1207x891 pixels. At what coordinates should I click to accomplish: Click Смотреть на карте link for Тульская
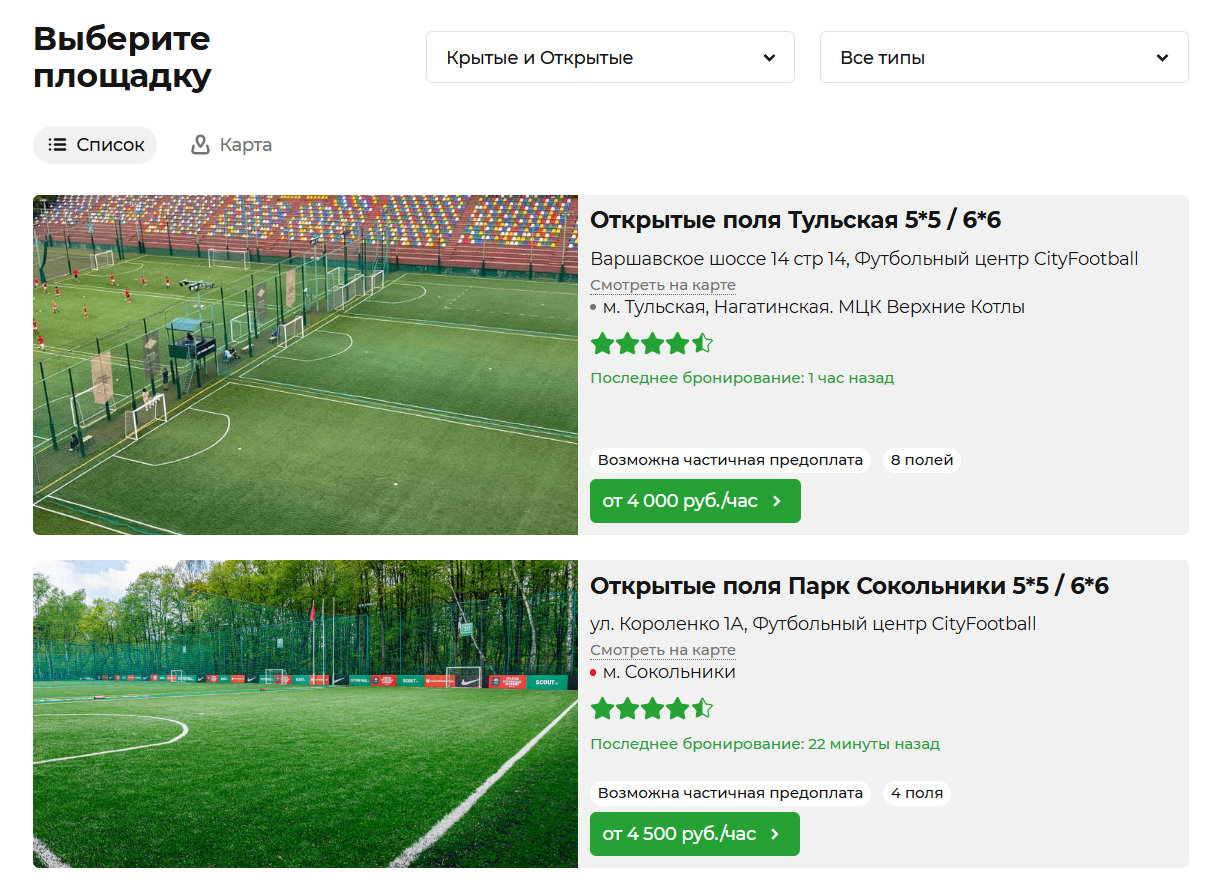[x=663, y=286]
